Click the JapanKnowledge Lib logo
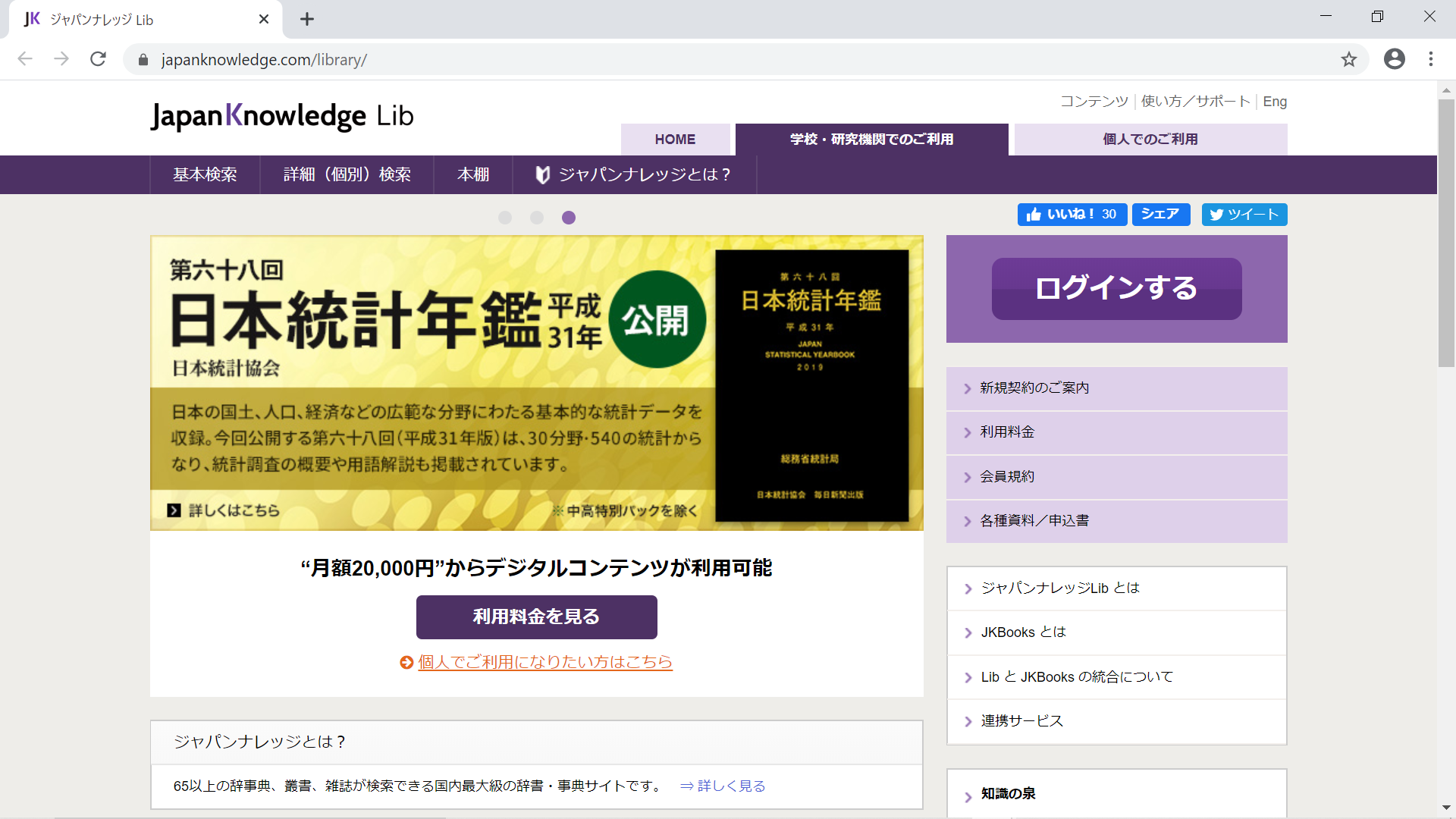Screen dimensions: 1456x819 click(x=282, y=116)
